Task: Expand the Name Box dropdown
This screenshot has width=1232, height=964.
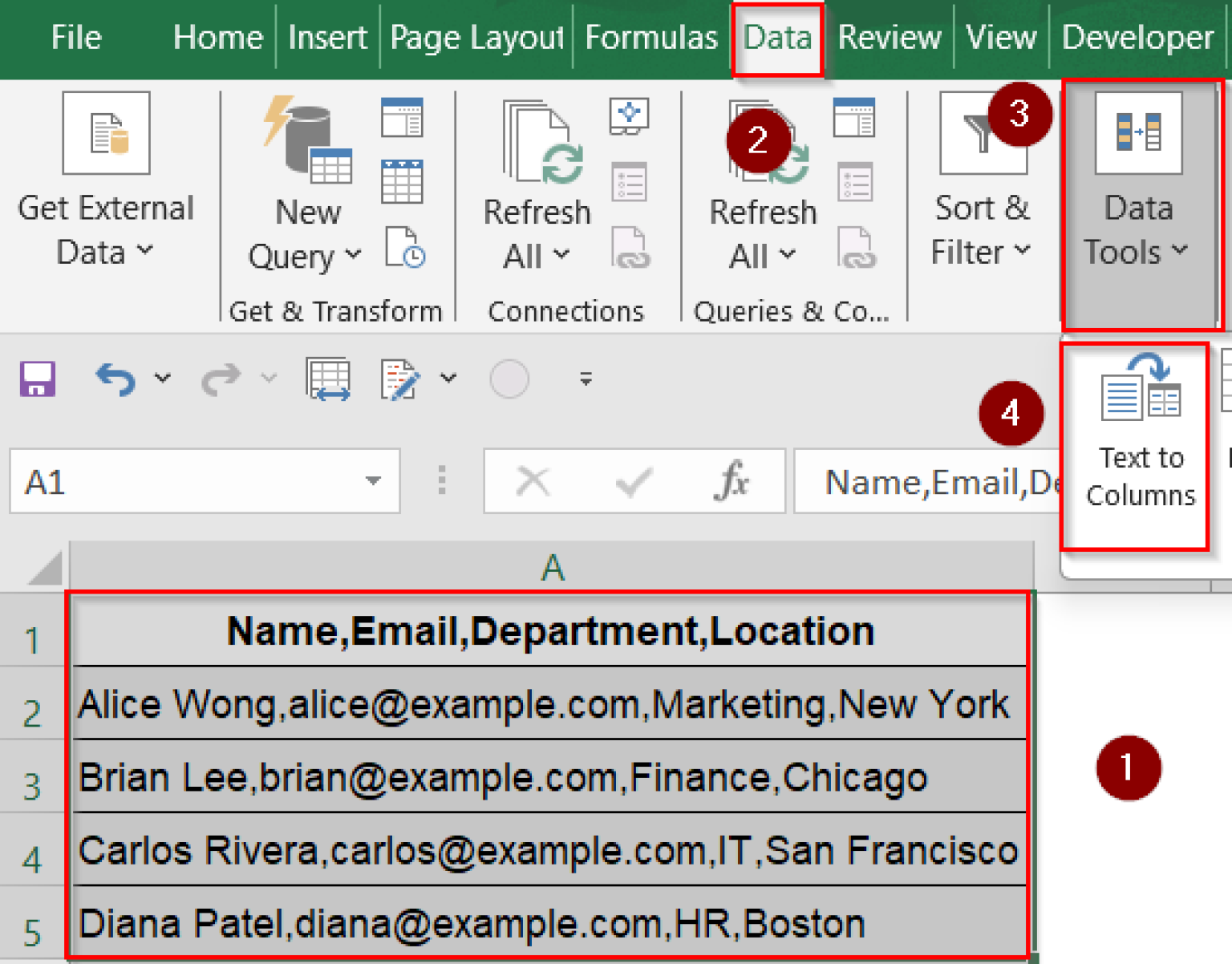Action: pyautogui.click(x=372, y=480)
